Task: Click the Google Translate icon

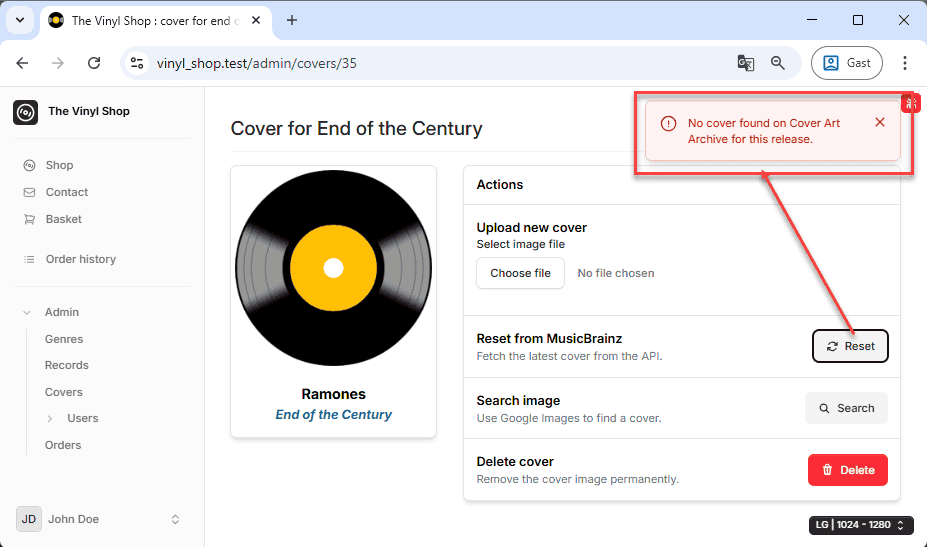Action: click(x=746, y=63)
